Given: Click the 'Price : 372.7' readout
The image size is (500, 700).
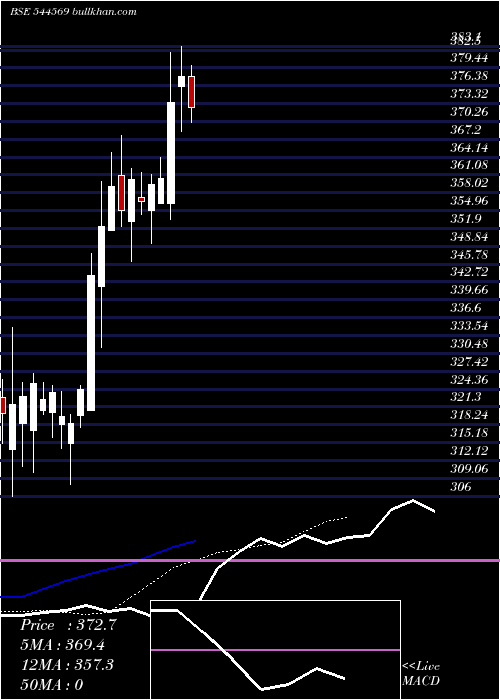Looking at the screenshot, I should point(69,625).
